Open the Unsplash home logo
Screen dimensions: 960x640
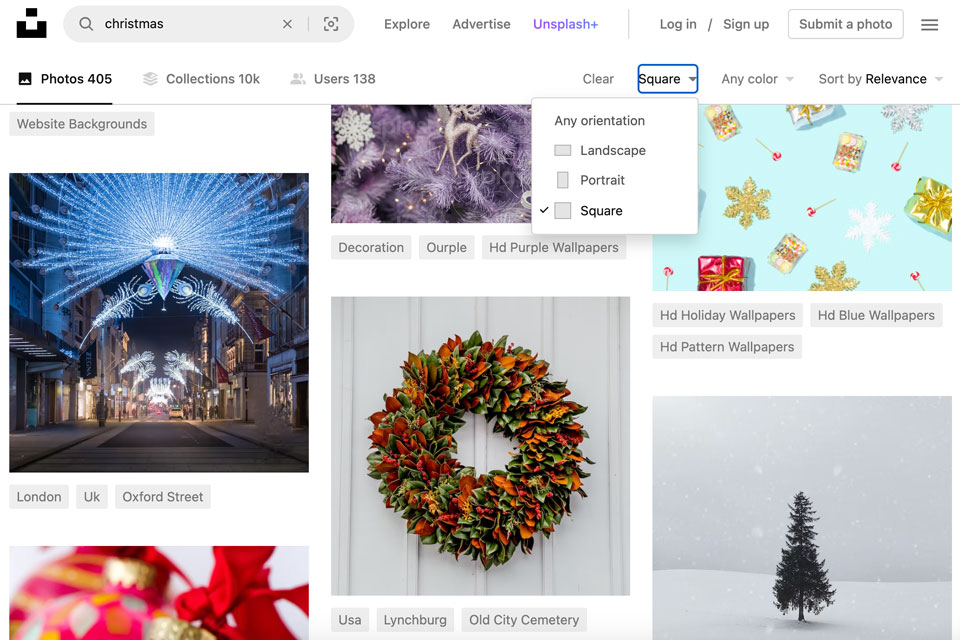pos(31,23)
